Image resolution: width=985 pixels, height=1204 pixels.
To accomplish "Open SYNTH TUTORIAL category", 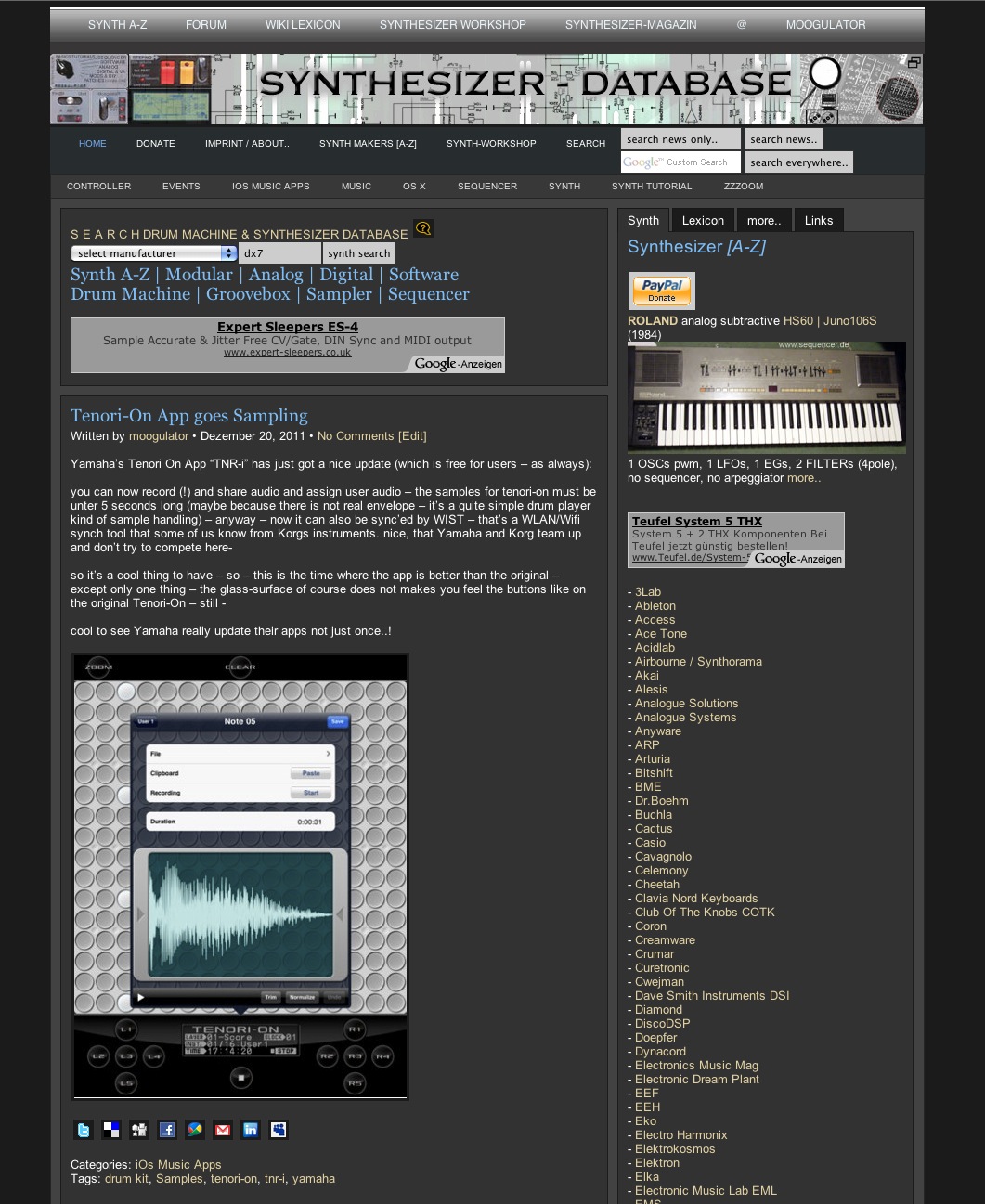I will tap(652, 187).
